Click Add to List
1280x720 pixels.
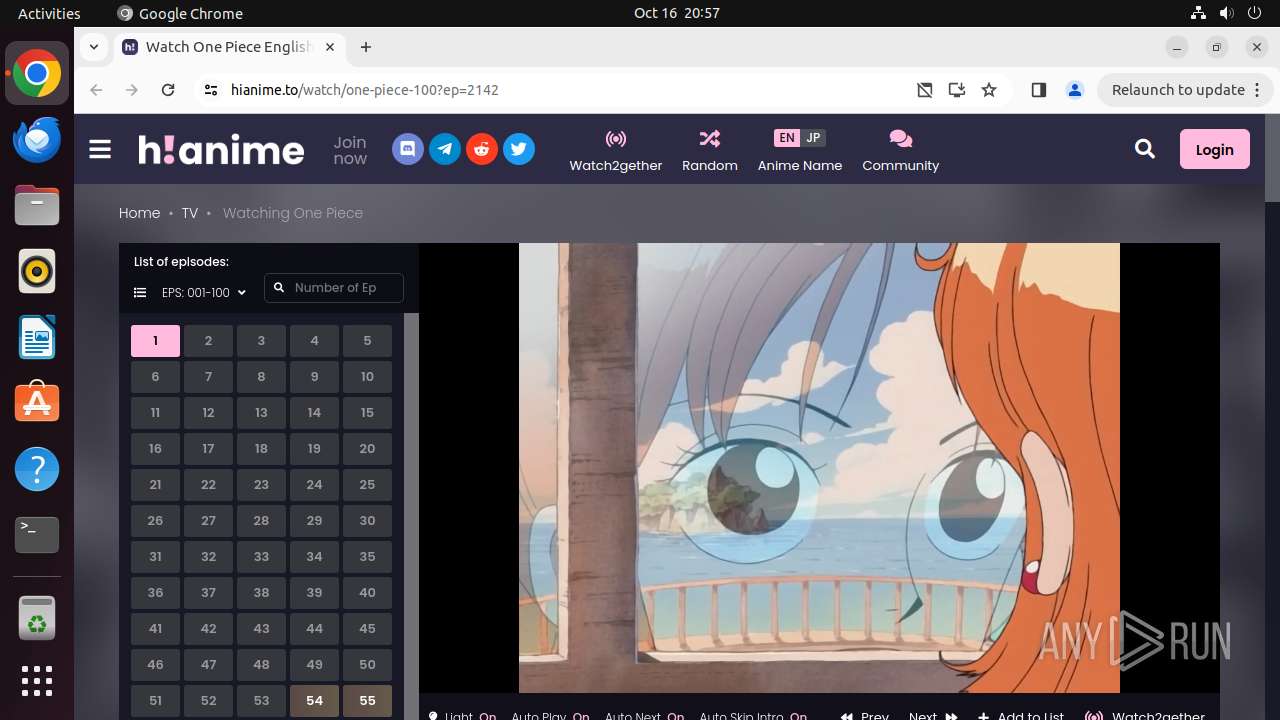coord(1021,715)
